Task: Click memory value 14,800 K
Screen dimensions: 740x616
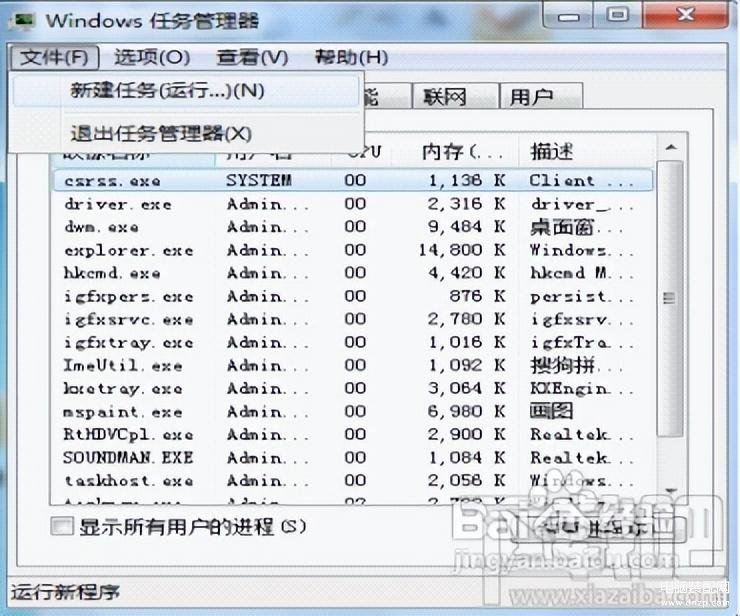Action: point(462,250)
